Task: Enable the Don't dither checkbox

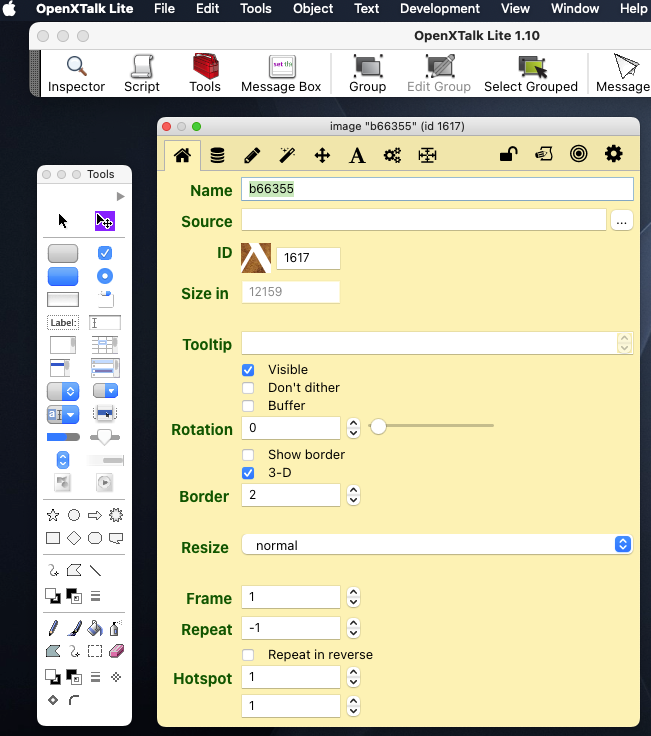Action: coord(248,388)
